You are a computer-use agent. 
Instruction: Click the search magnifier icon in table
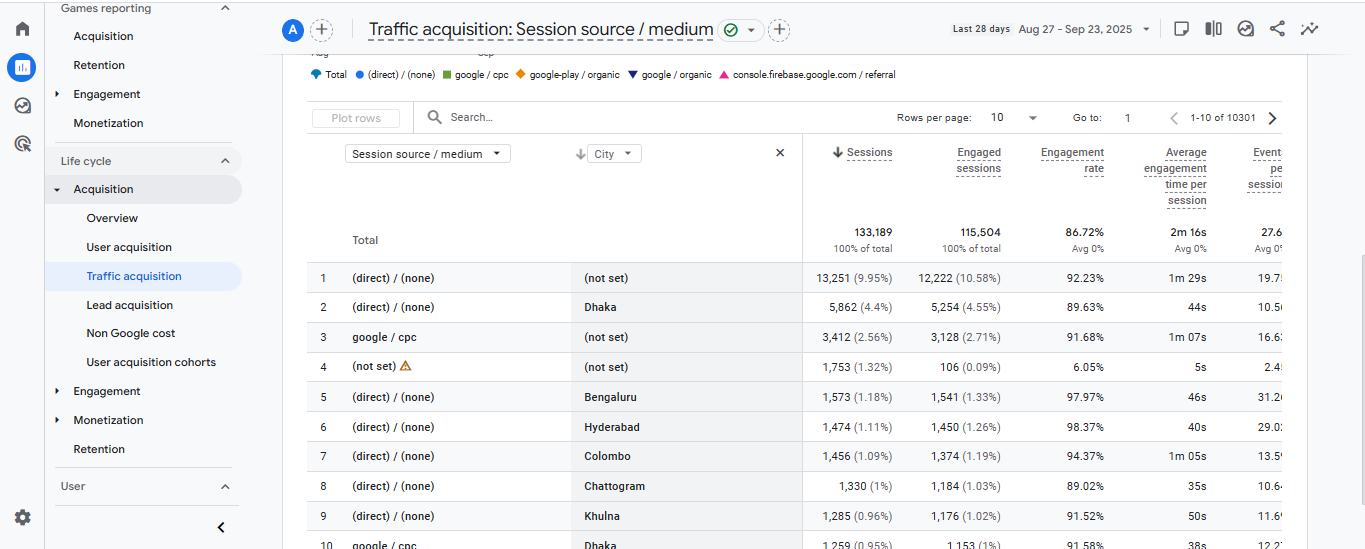tap(435, 117)
